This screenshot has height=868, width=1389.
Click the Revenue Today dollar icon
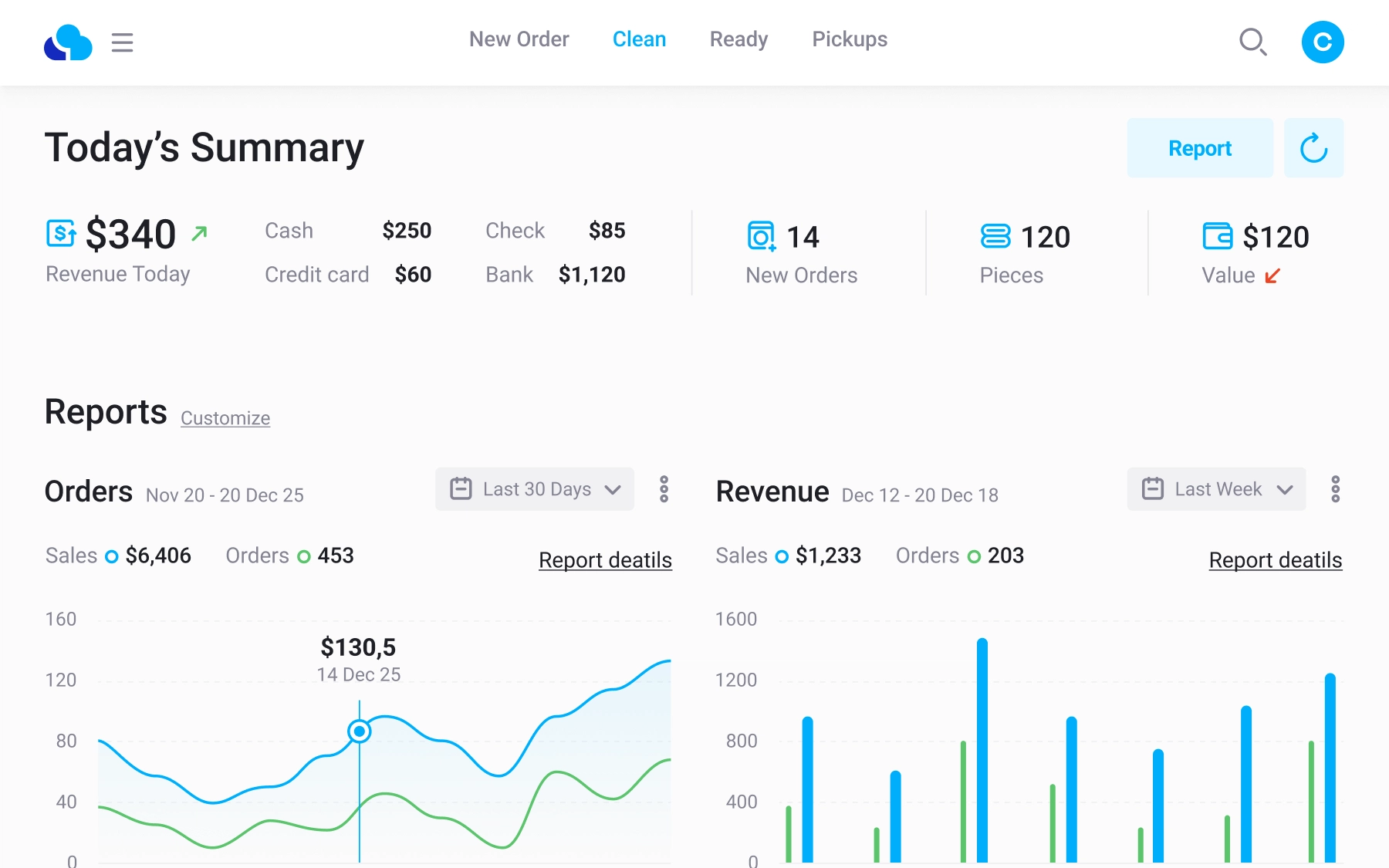click(61, 233)
